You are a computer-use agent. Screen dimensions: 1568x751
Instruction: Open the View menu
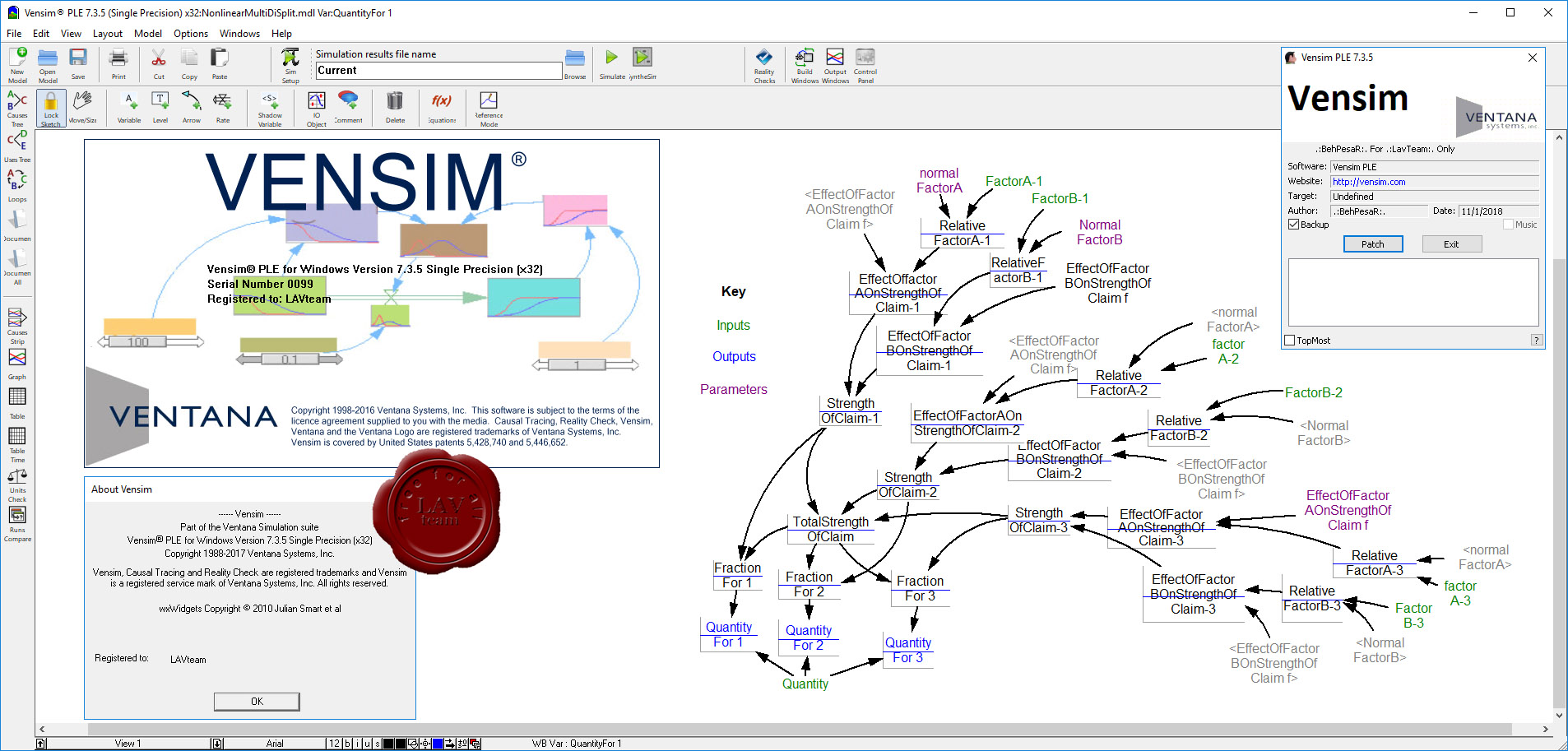(x=71, y=34)
